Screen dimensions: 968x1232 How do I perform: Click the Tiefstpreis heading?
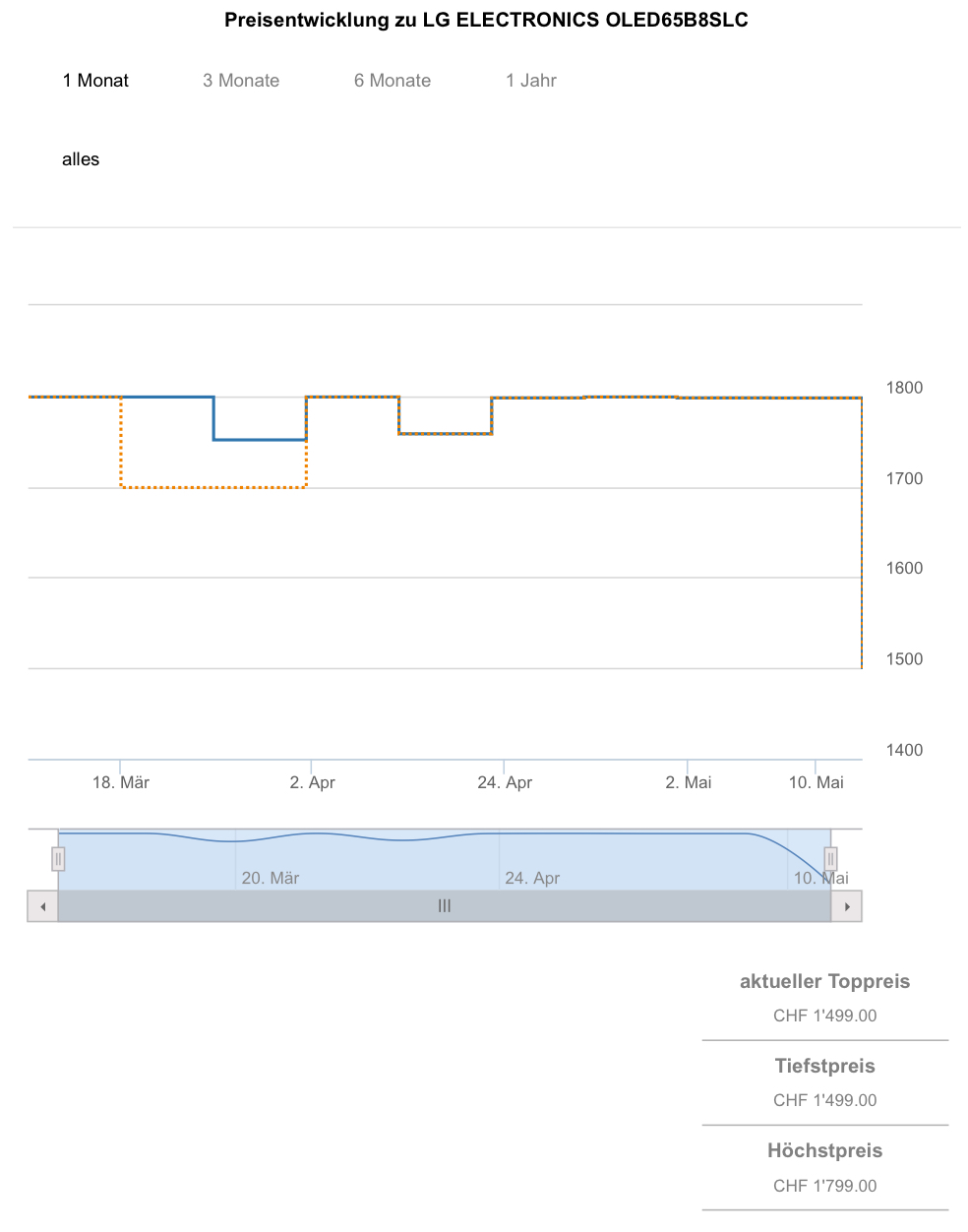click(824, 1066)
